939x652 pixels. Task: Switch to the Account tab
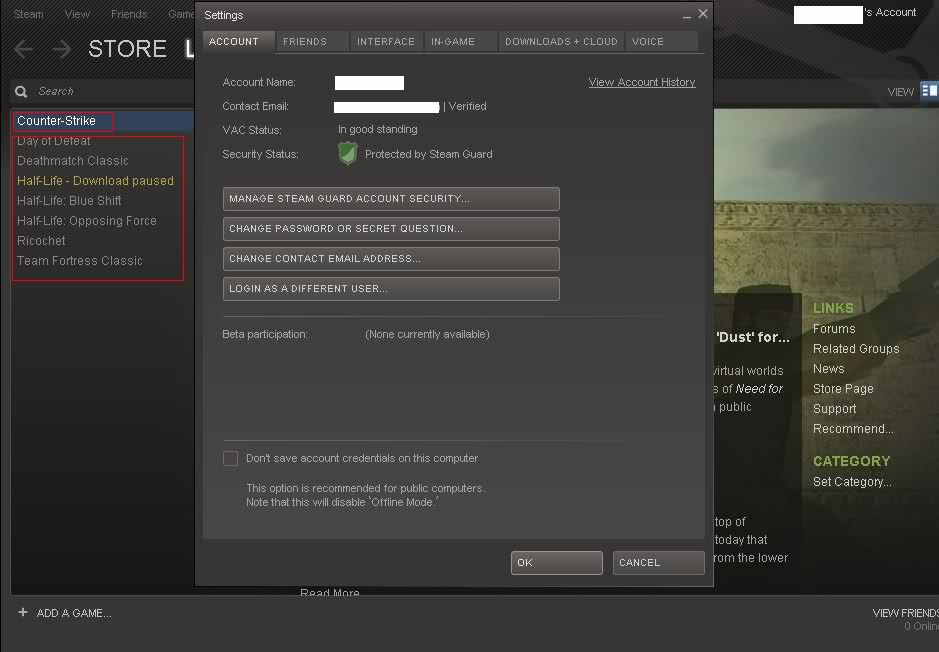(238, 41)
